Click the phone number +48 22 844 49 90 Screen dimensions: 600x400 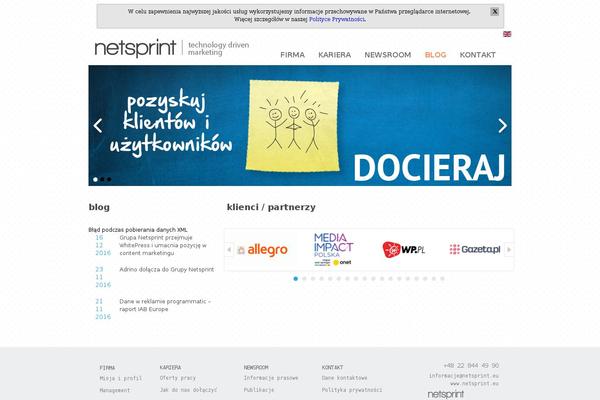[471, 366]
